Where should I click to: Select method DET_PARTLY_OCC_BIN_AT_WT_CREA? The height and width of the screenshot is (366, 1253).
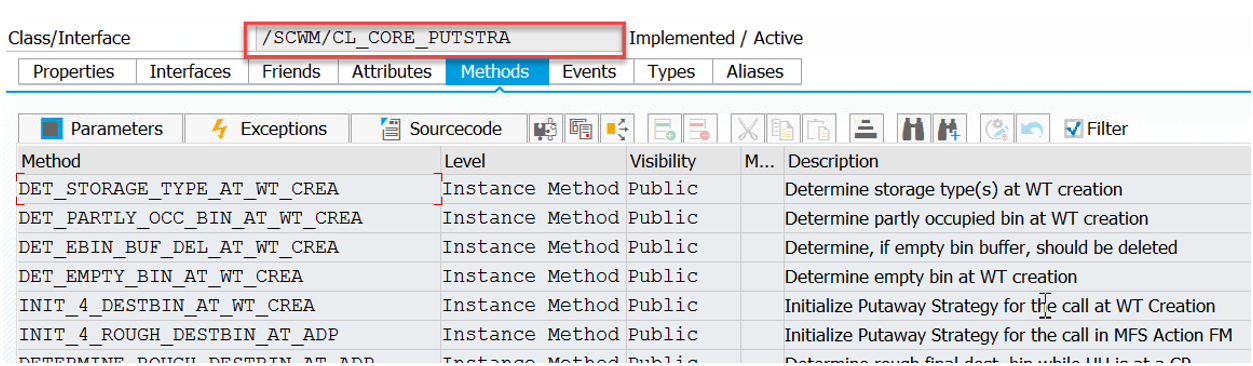[229, 218]
